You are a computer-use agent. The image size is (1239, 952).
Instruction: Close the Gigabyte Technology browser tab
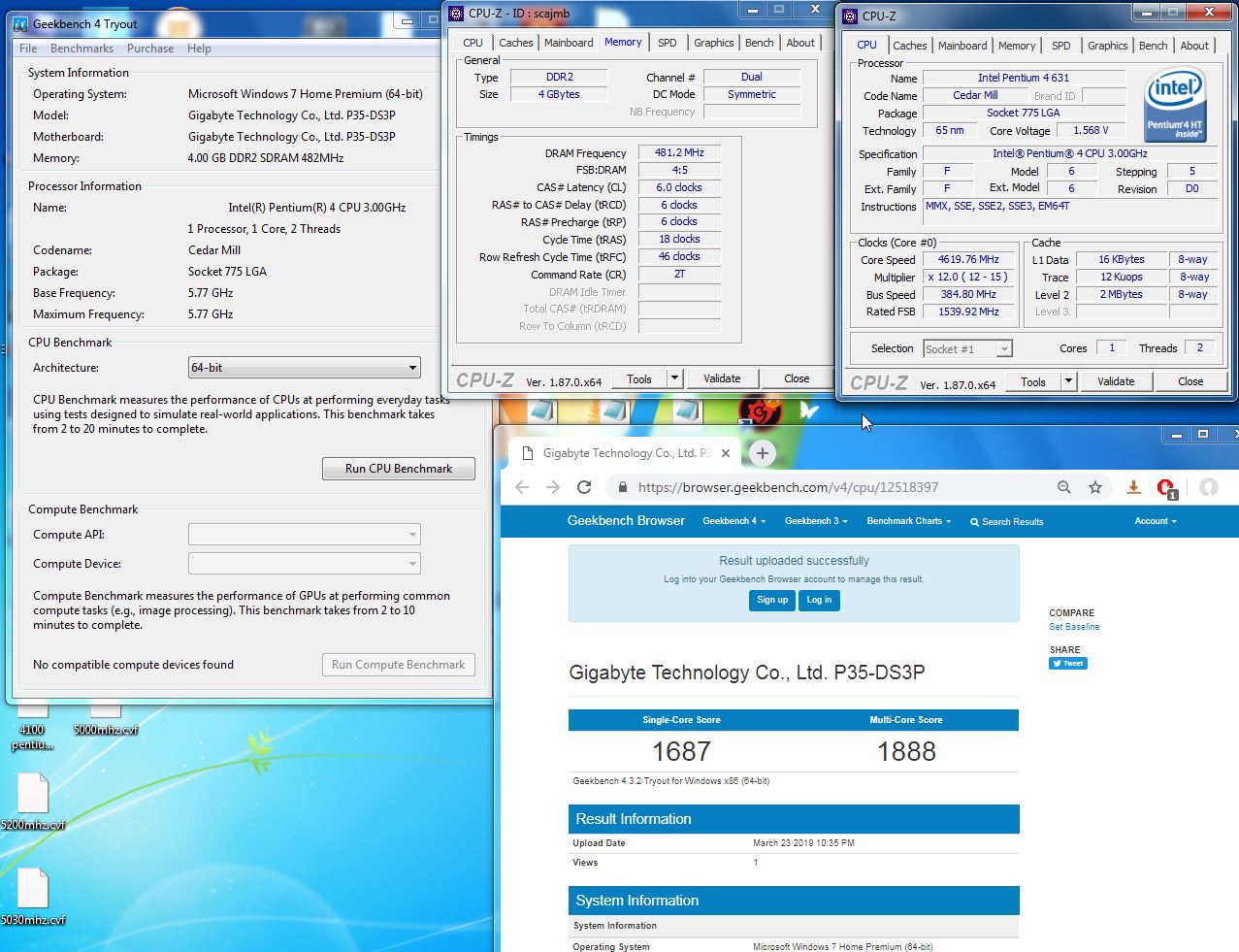click(727, 453)
